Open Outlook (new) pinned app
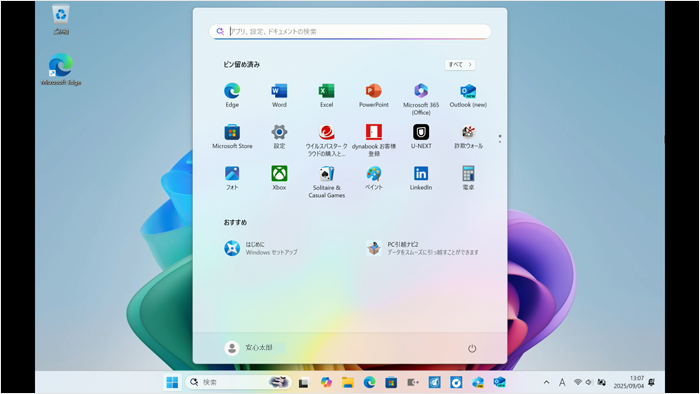The height and width of the screenshot is (394, 700). 468,95
